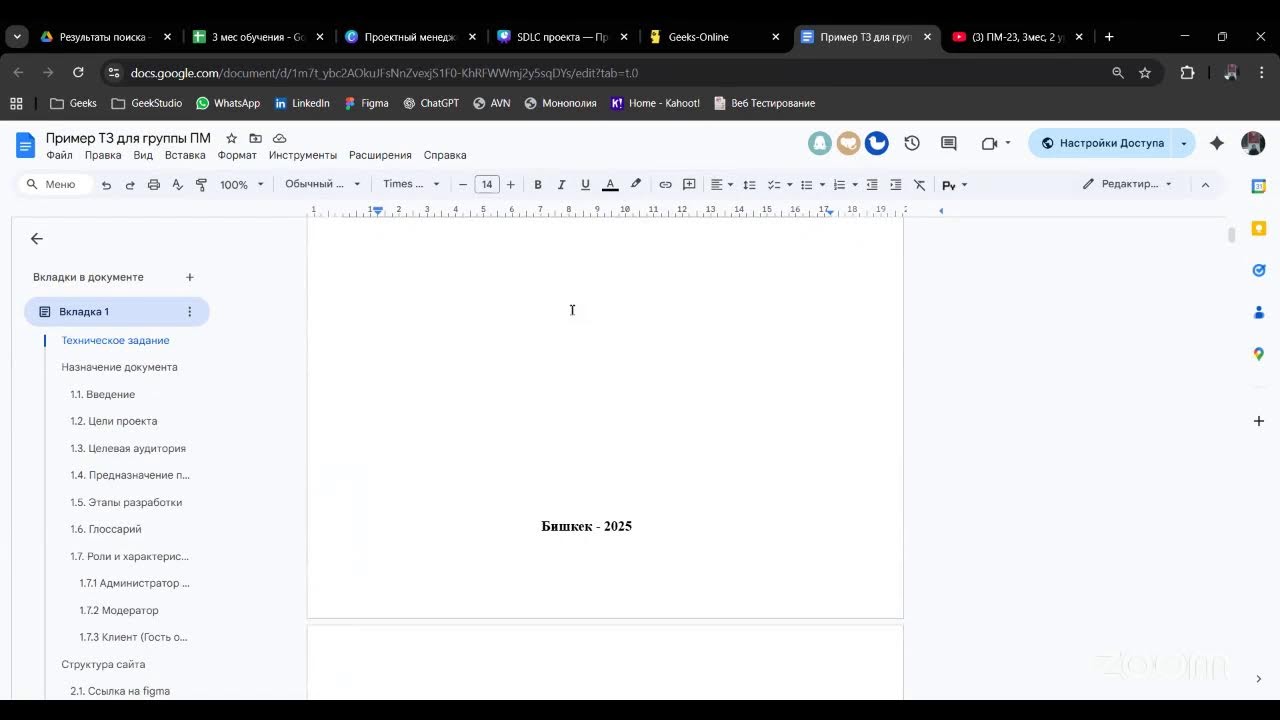Open options for Вкладка 1

(x=189, y=312)
